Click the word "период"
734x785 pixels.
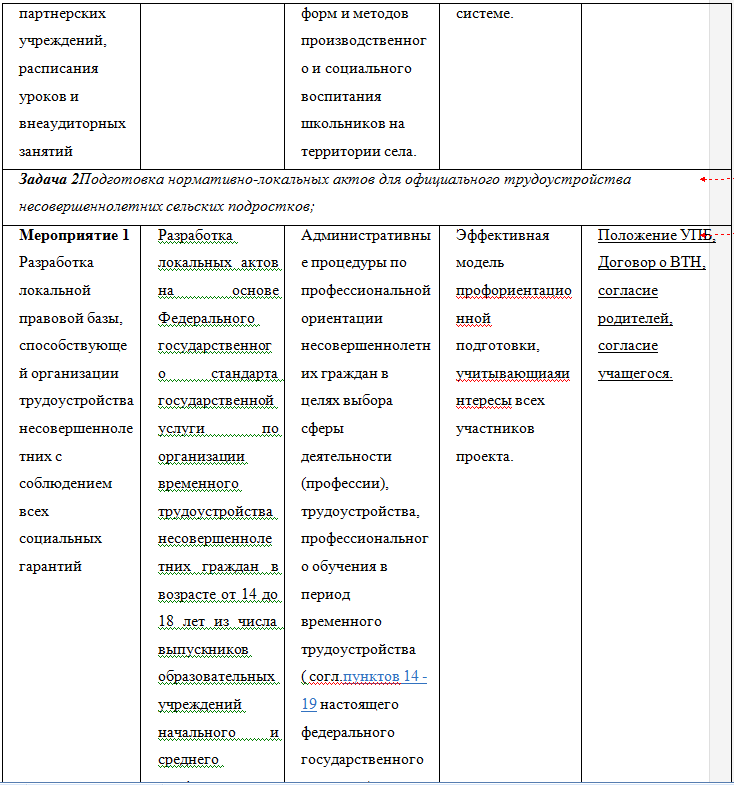tap(325, 594)
